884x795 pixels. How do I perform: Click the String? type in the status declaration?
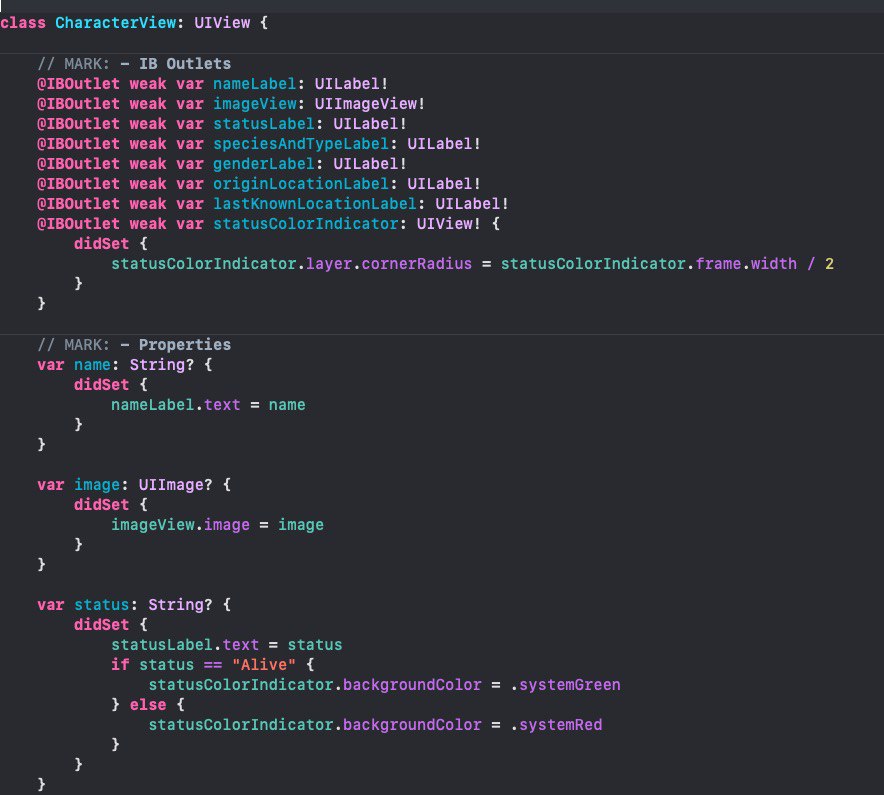(180, 605)
